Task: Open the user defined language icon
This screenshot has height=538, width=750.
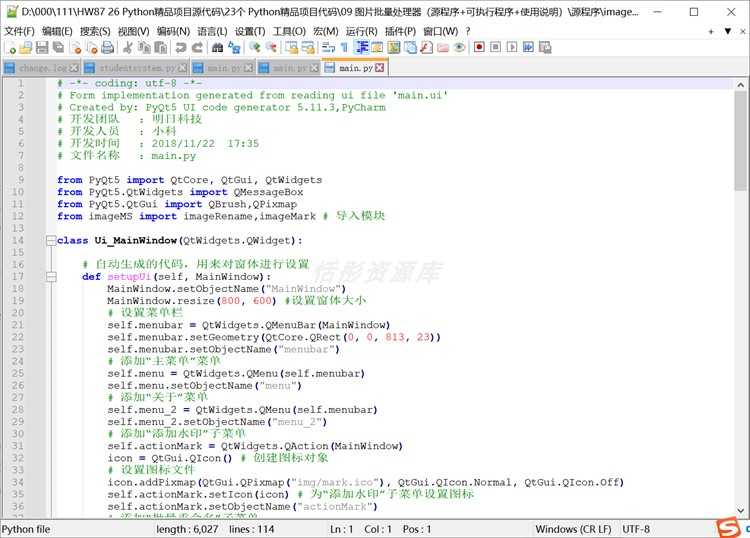Action: coord(377,47)
